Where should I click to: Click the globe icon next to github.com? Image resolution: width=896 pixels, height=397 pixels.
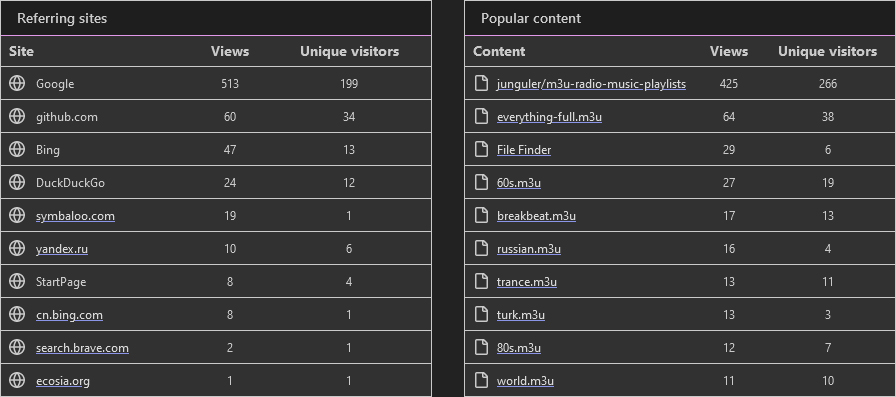[x=17, y=117]
